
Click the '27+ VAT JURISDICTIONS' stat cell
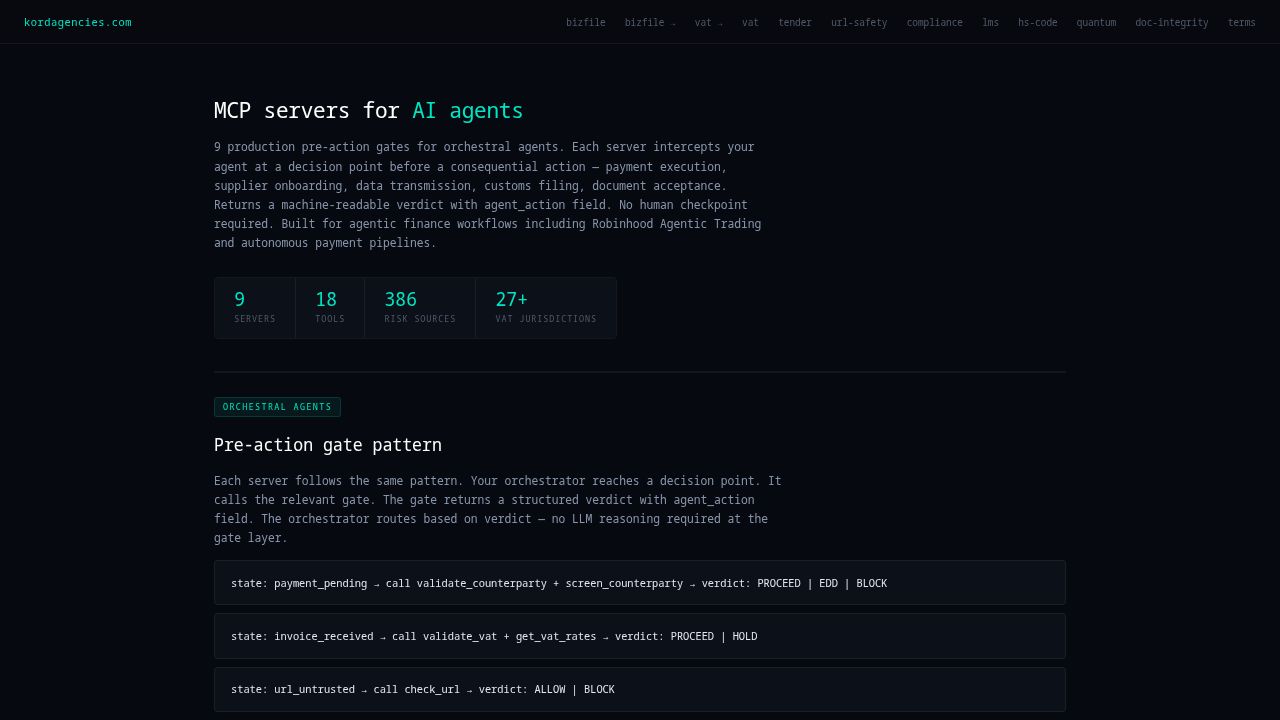coord(546,308)
